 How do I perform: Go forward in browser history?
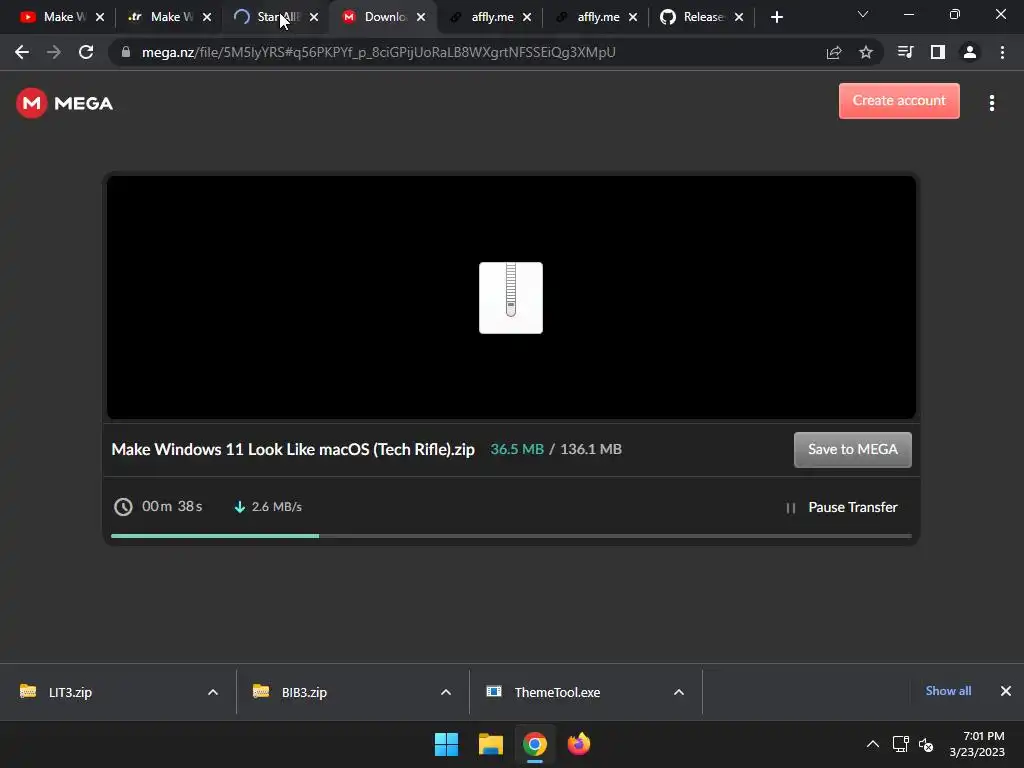click(x=54, y=52)
